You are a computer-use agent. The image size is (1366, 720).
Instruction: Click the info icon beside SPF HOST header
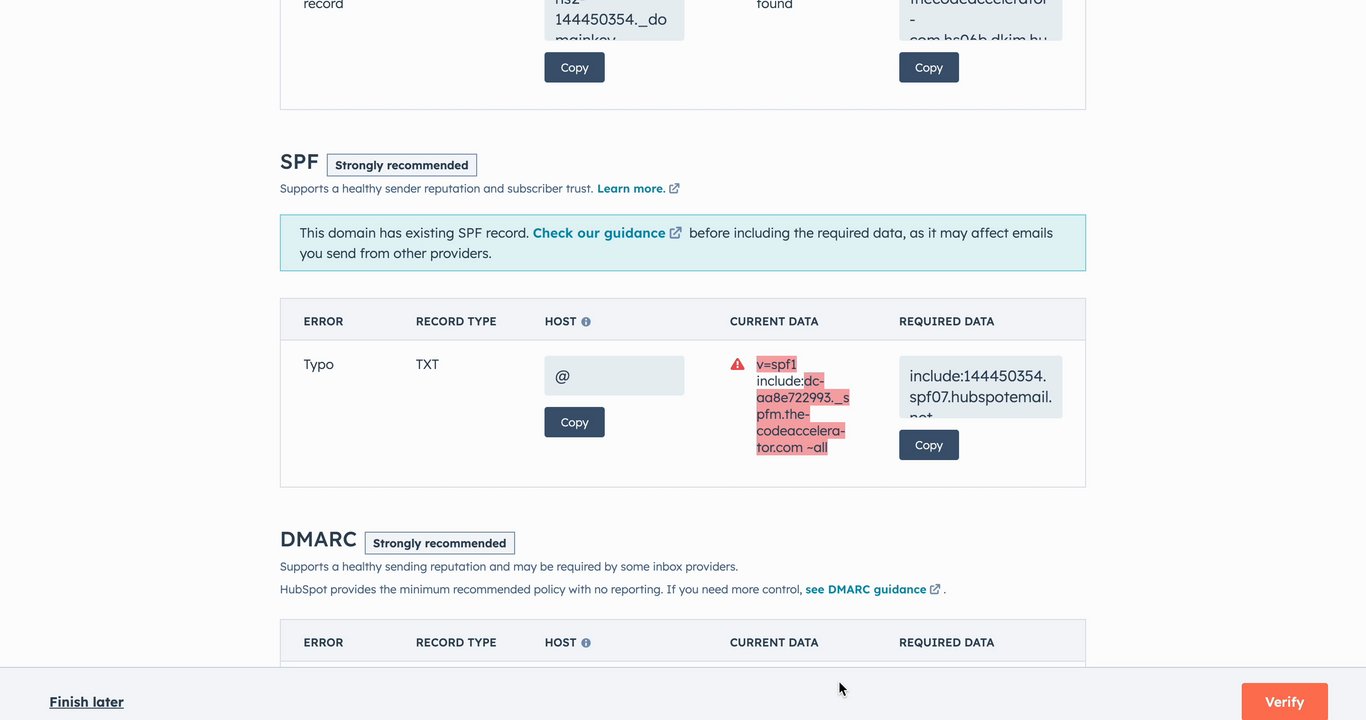pyautogui.click(x=586, y=322)
